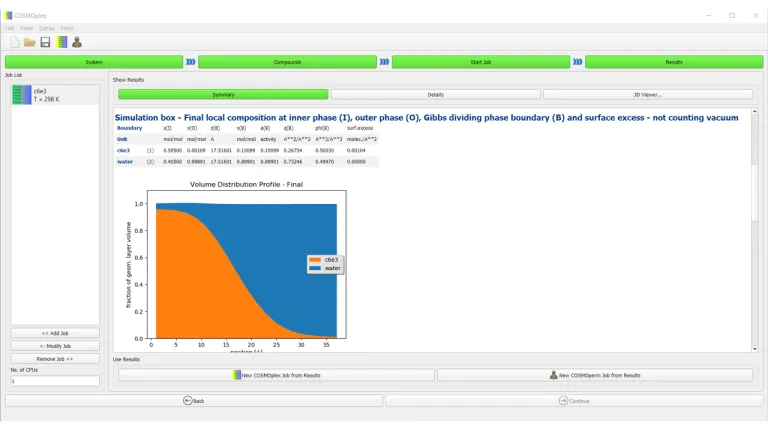
Task: Go to the Results step
Action: point(674,62)
